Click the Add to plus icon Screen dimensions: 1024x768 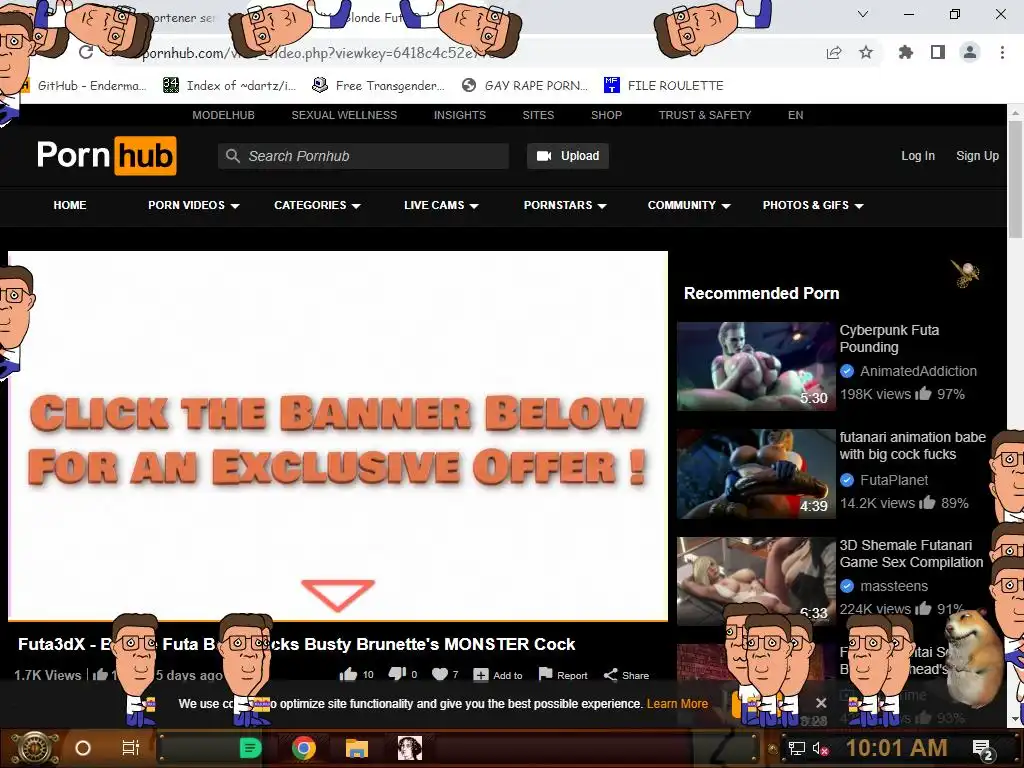click(481, 675)
